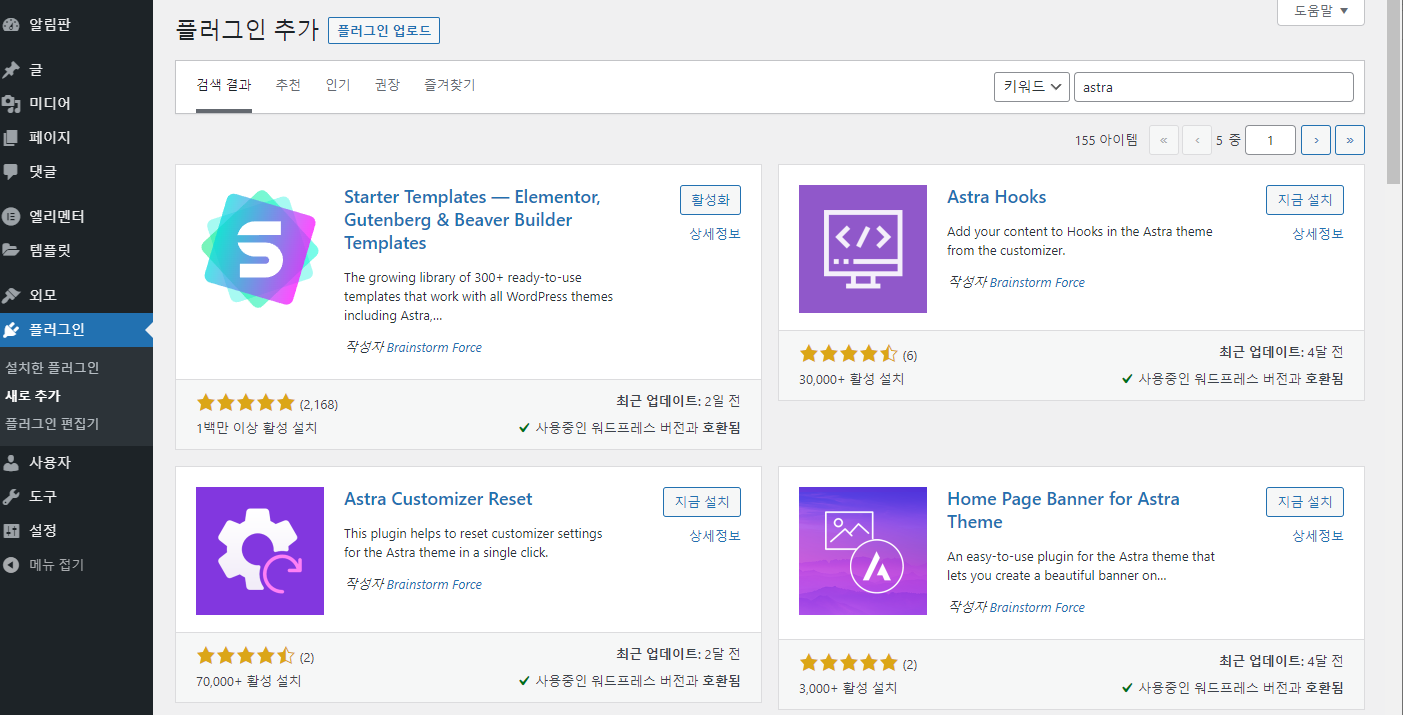Image resolution: width=1403 pixels, height=715 pixels.
Task: Click the 3,000+ 활성 설치 text
Action: point(848,688)
